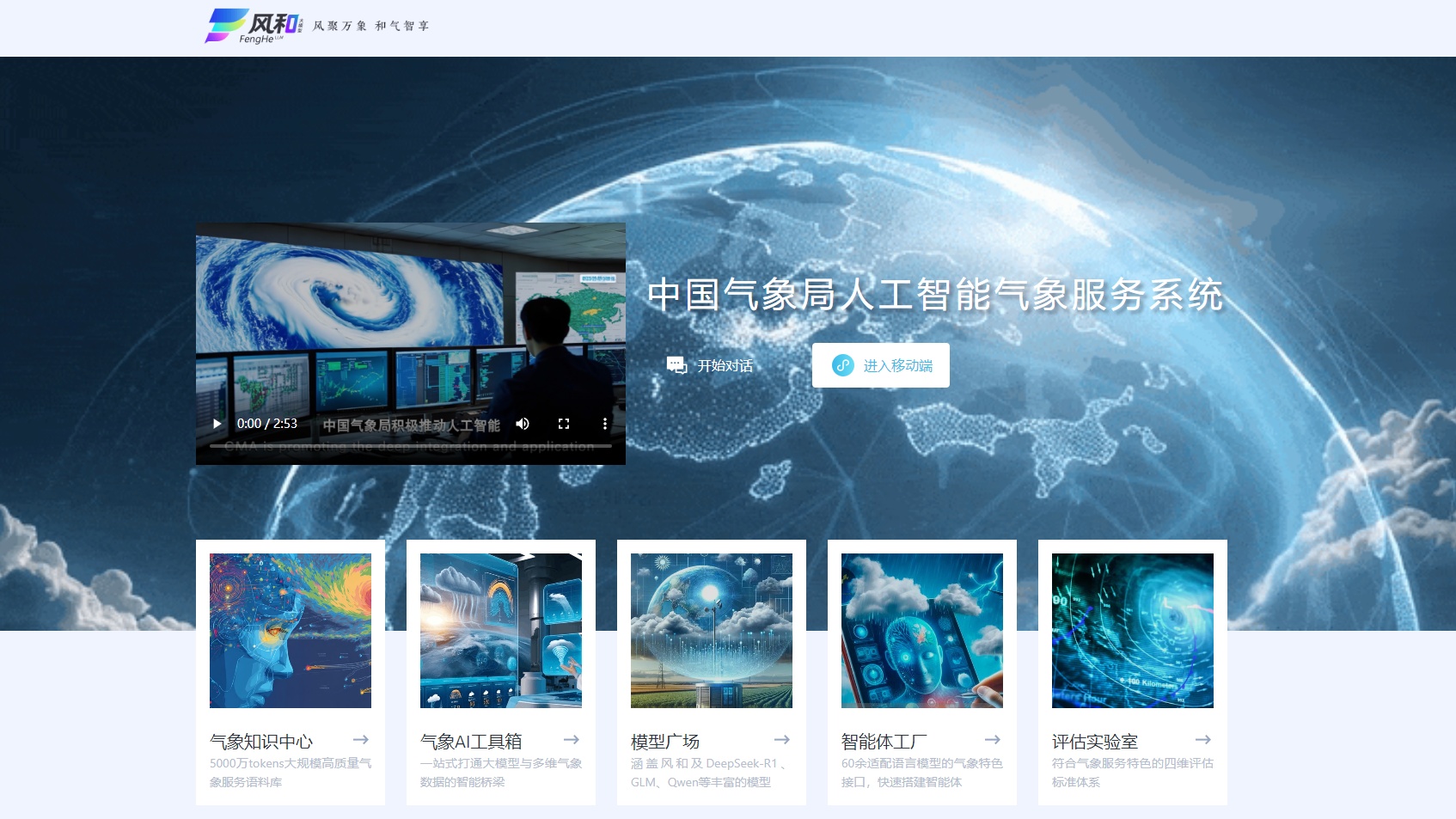The width and height of the screenshot is (1456, 819).
Task: Click the 智能体工厂 thumbnail image
Action: [921, 630]
